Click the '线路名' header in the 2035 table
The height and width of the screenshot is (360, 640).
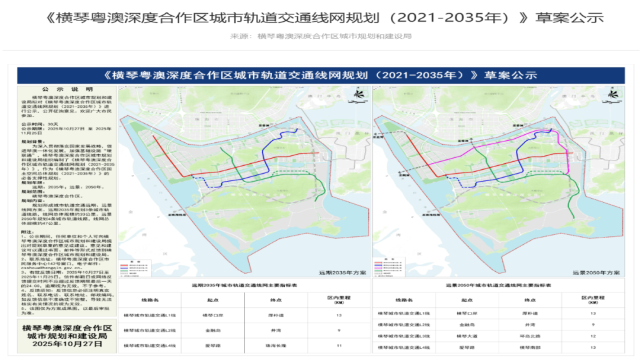tap(150, 300)
